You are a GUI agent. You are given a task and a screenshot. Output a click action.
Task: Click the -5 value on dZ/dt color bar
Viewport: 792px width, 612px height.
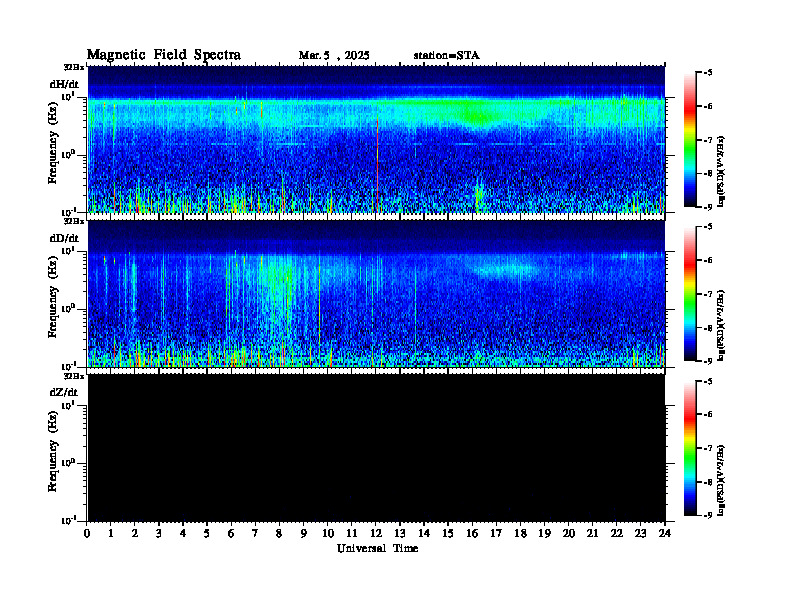coord(709,381)
